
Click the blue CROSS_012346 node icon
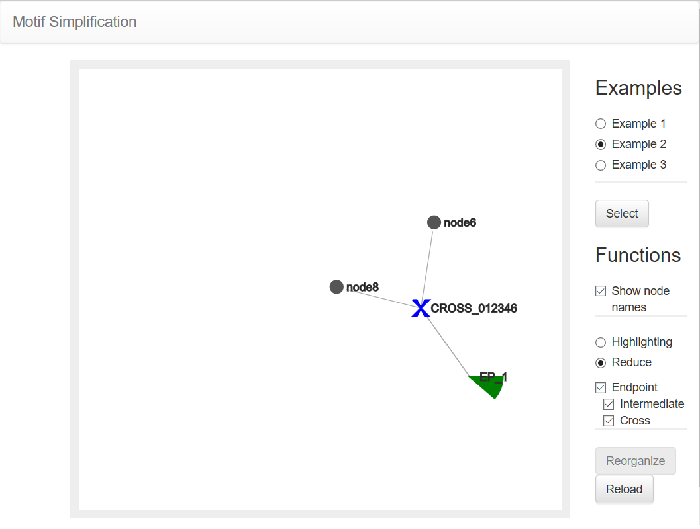point(421,308)
